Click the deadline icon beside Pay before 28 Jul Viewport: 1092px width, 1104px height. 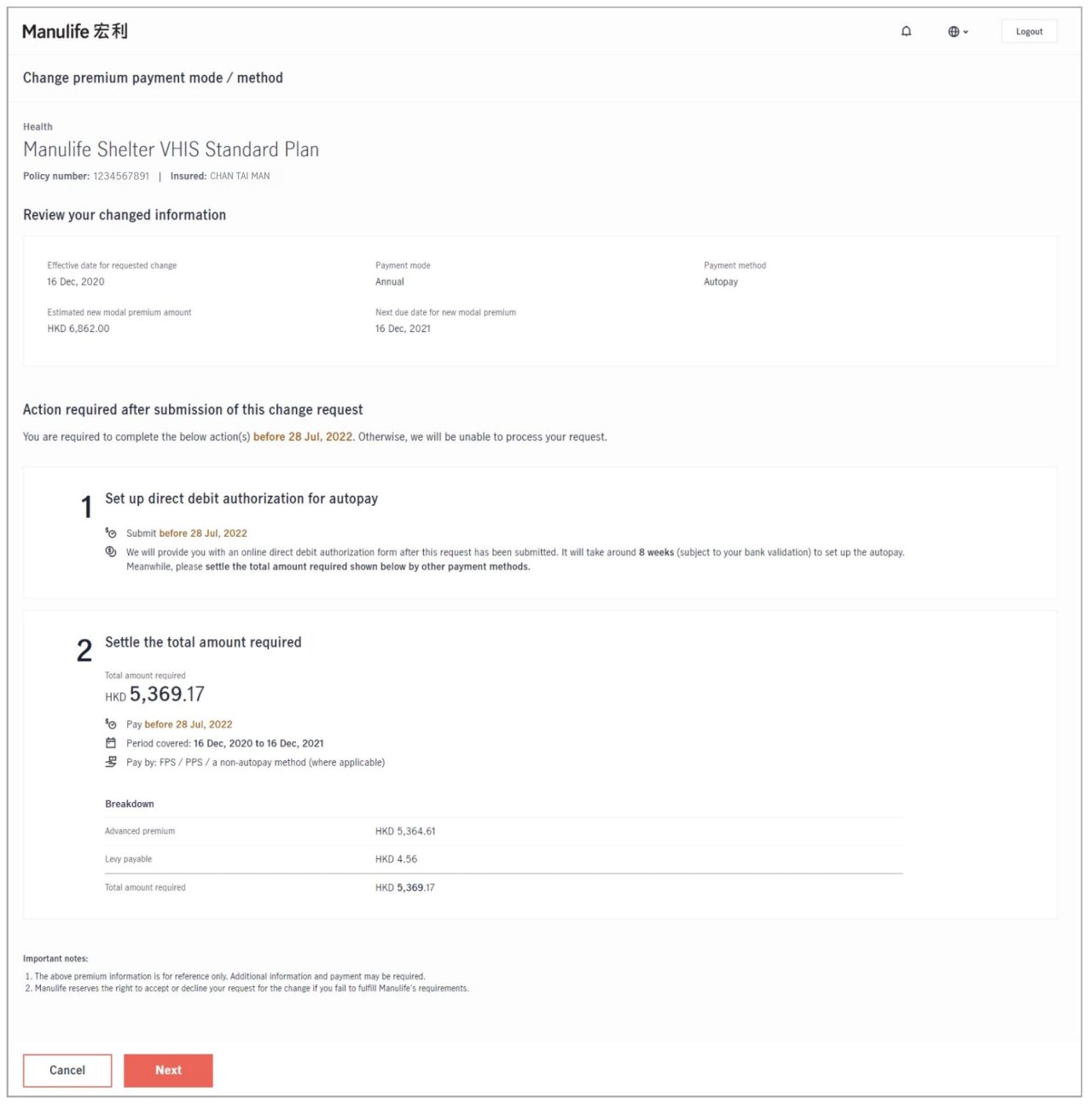point(111,724)
